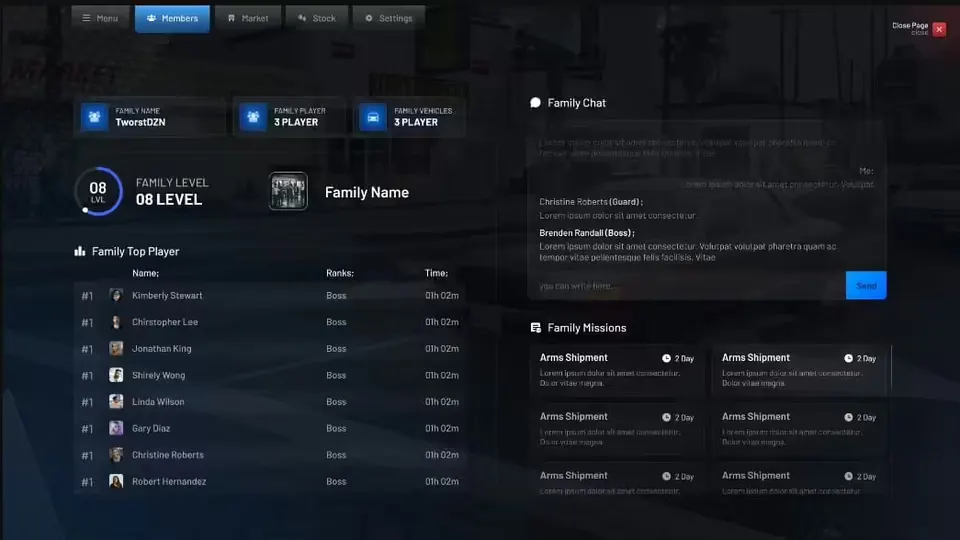Click Christine Roberts in the top player list
This screenshot has height=540, width=960.
click(x=168, y=455)
